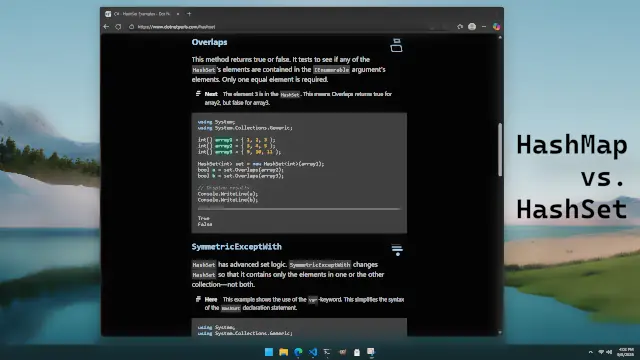Open the Copilot icon in the browser toolbar
Screen dimensions: 640x360
pyautogui.click(x=496, y=27)
